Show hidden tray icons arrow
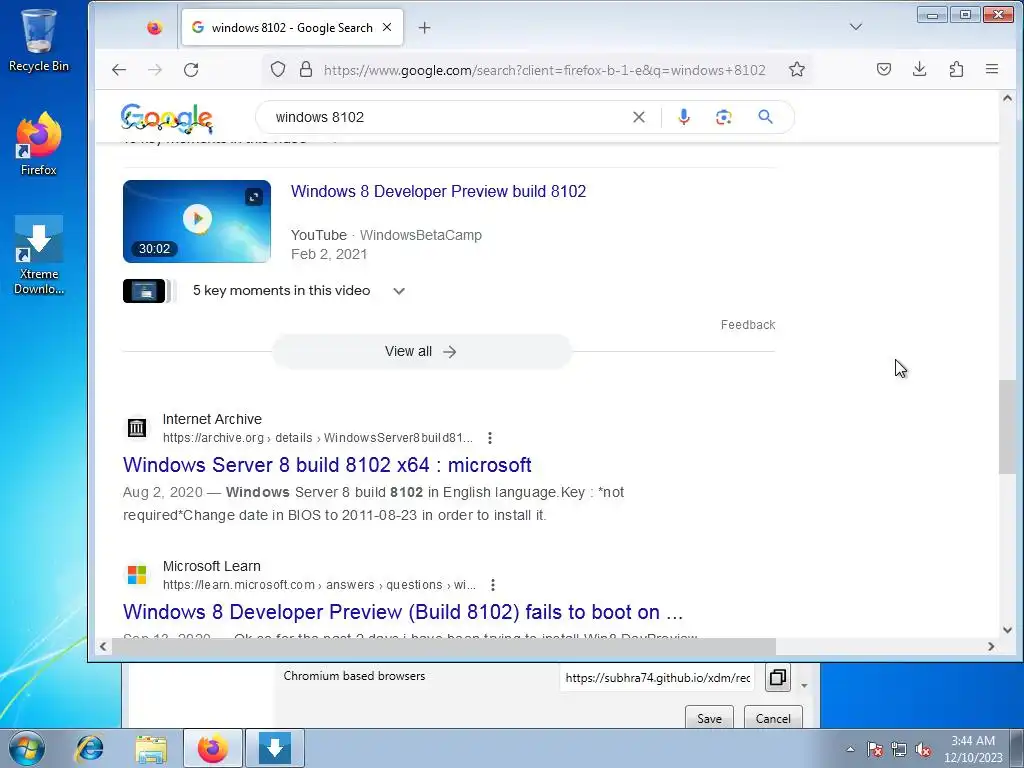1024x768 pixels. click(850, 750)
